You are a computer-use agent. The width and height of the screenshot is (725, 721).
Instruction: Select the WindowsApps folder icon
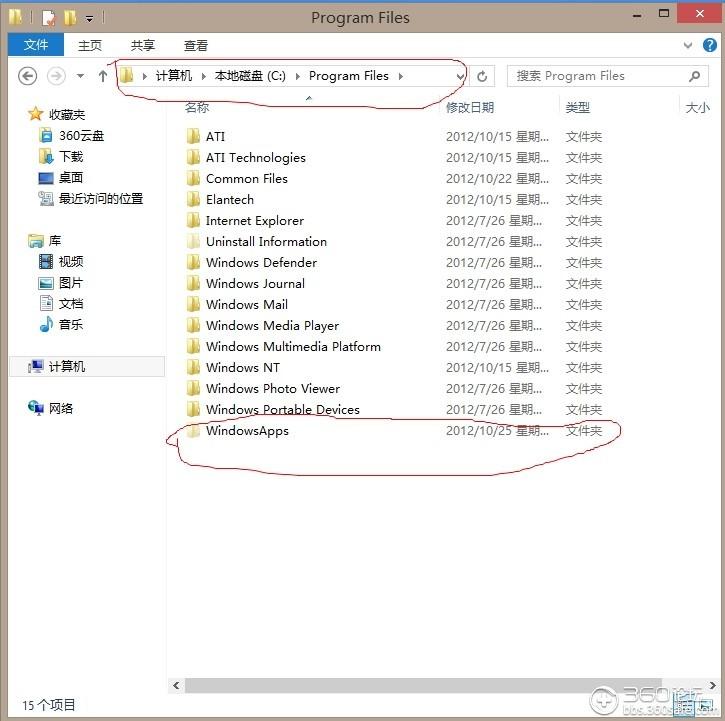[193, 430]
